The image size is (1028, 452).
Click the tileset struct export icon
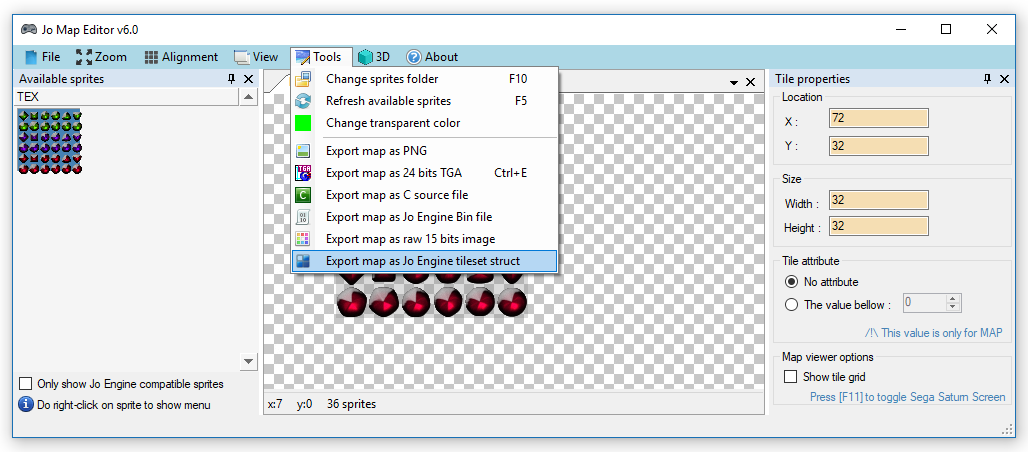pos(303,261)
